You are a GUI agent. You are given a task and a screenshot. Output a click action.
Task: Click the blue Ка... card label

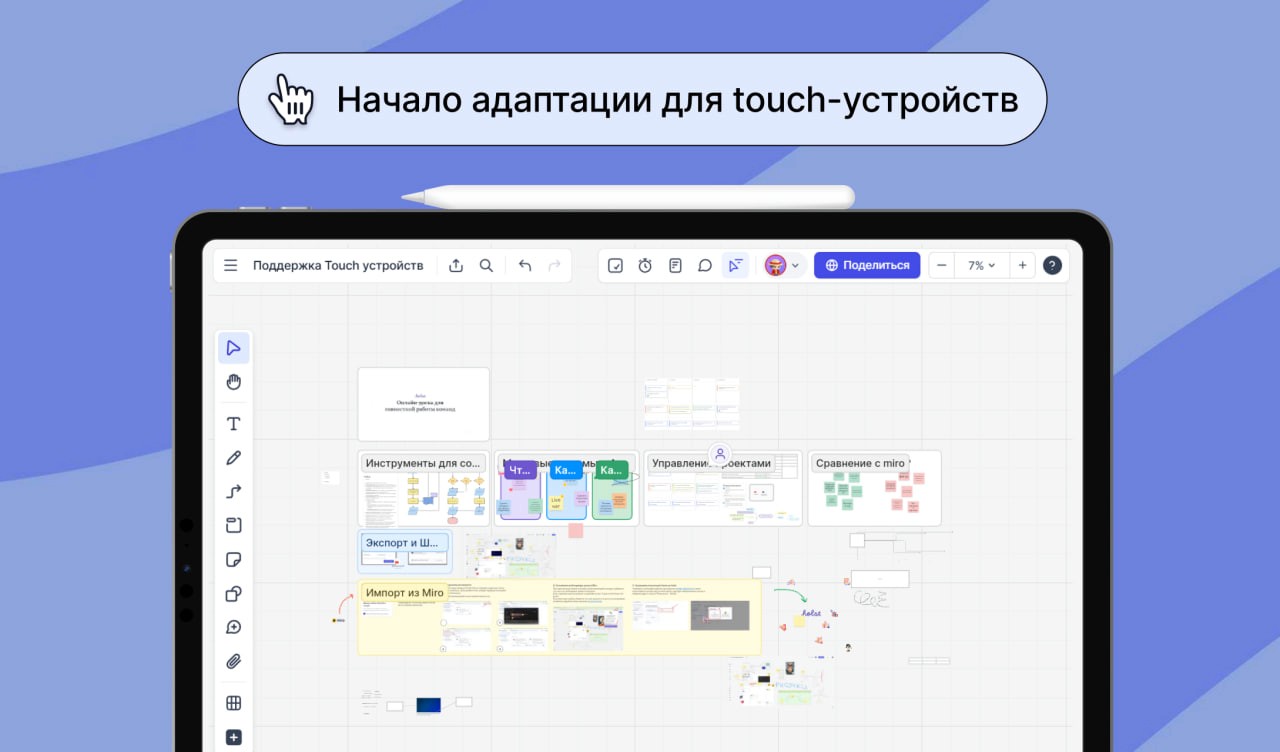pos(566,470)
